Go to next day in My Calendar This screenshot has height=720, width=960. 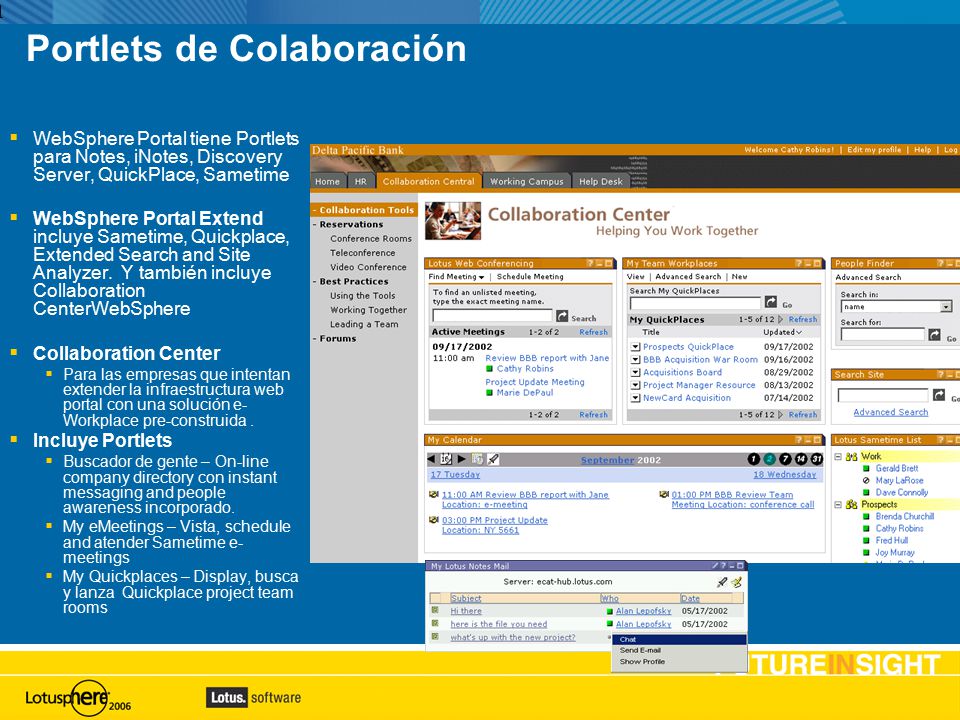pos(462,459)
